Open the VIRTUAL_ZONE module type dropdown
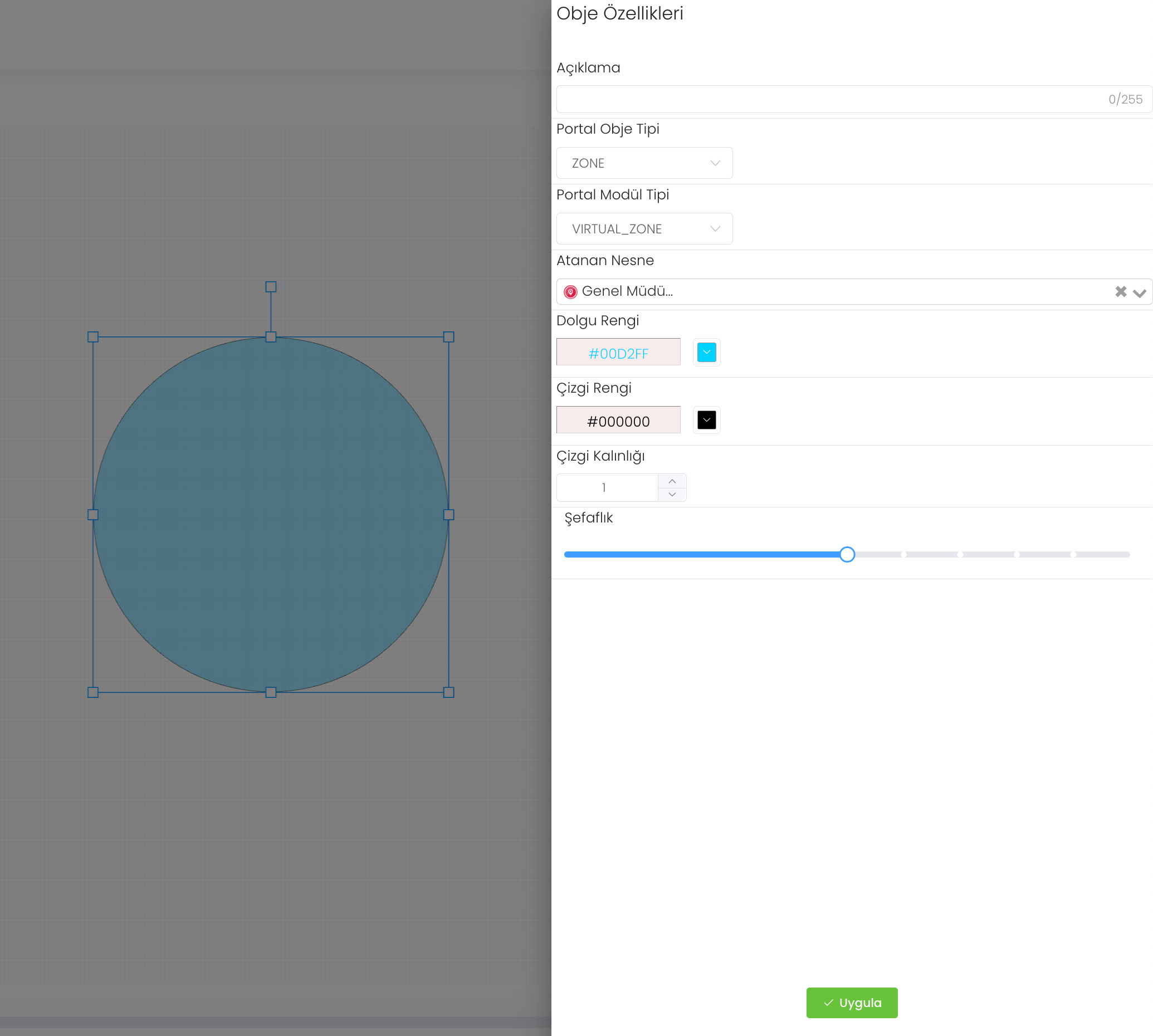The image size is (1153, 1036). click(x=644, y=229)
